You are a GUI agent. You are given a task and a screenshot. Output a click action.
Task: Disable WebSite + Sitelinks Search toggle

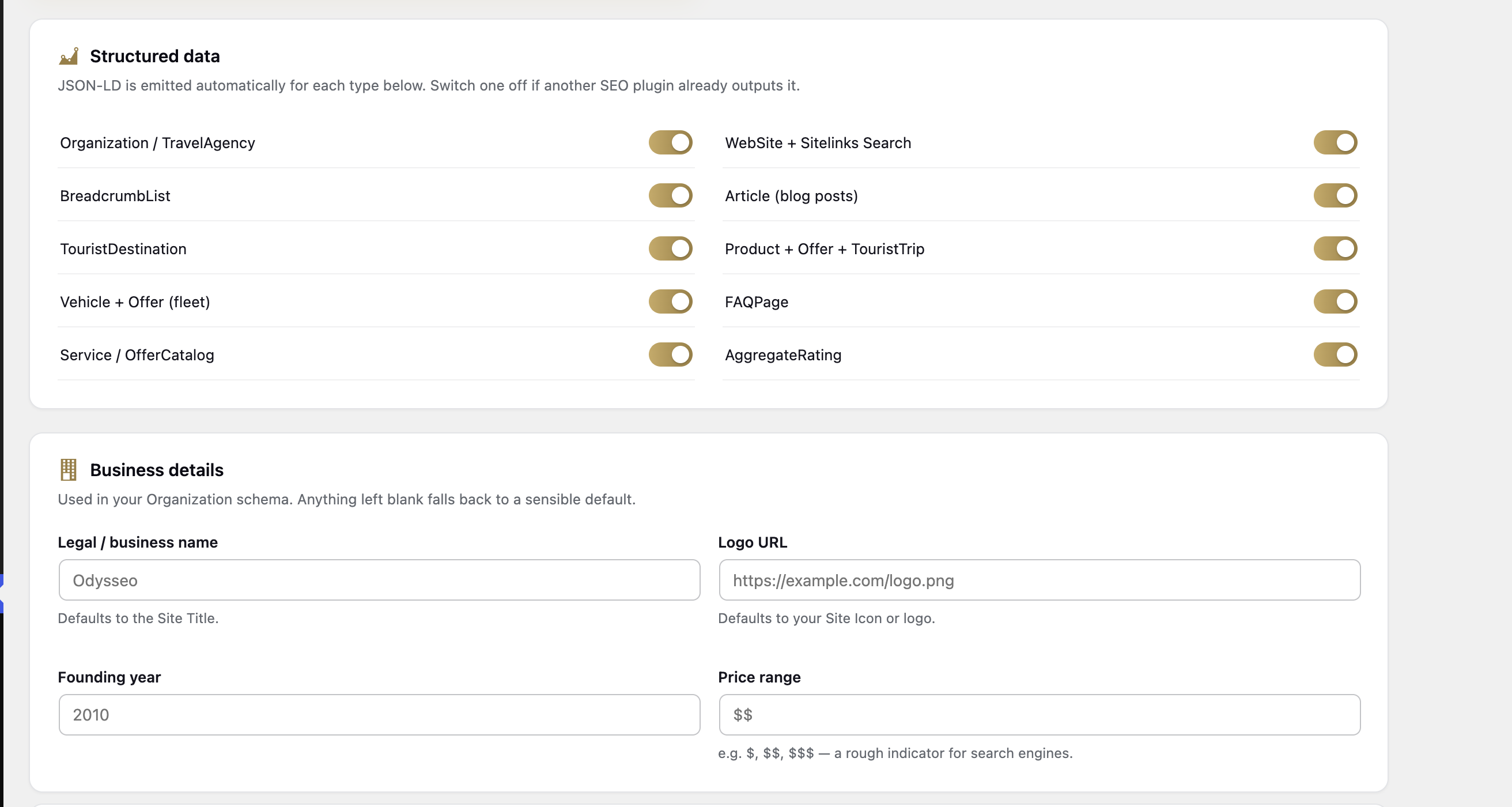click(x=1335, y=143)
